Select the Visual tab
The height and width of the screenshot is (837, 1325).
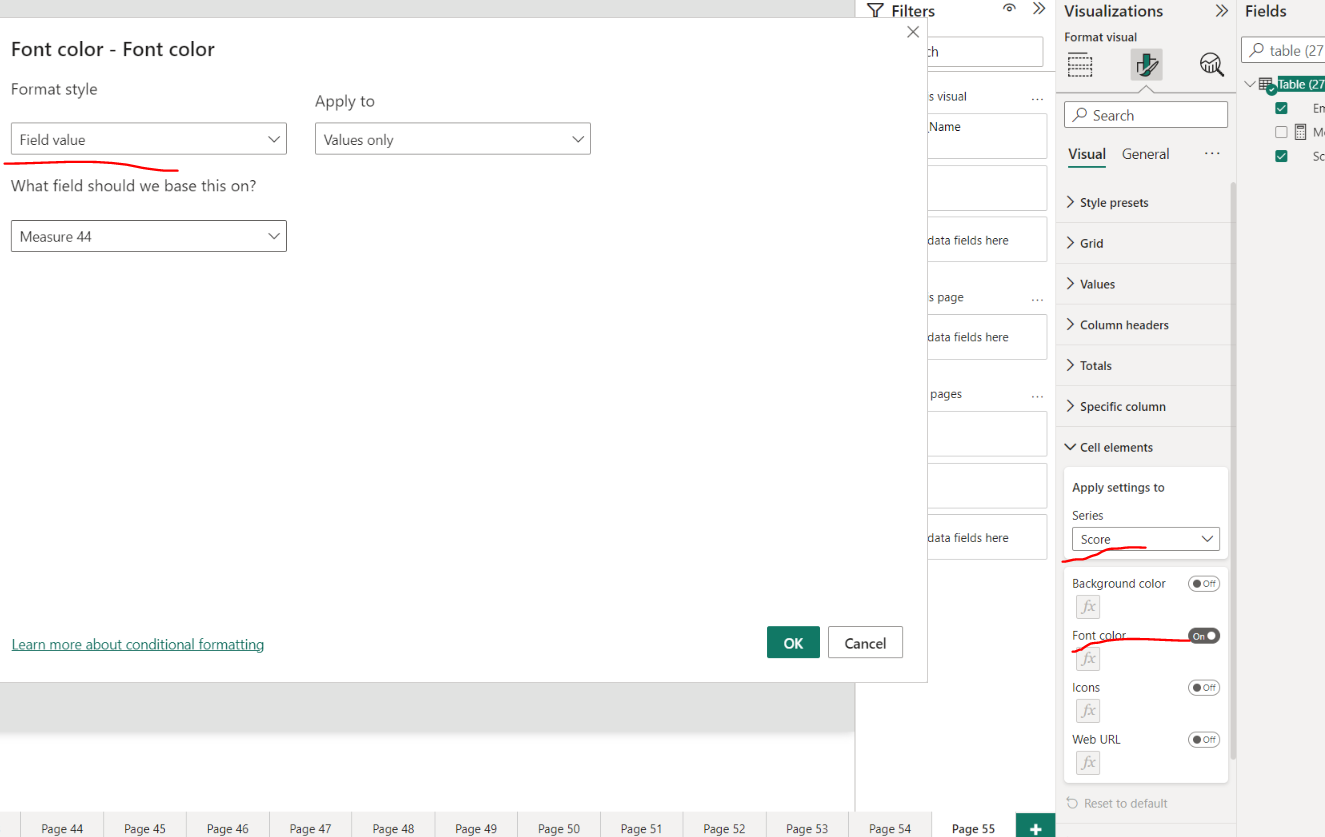pyautogui.click(x=1087, y=154)
